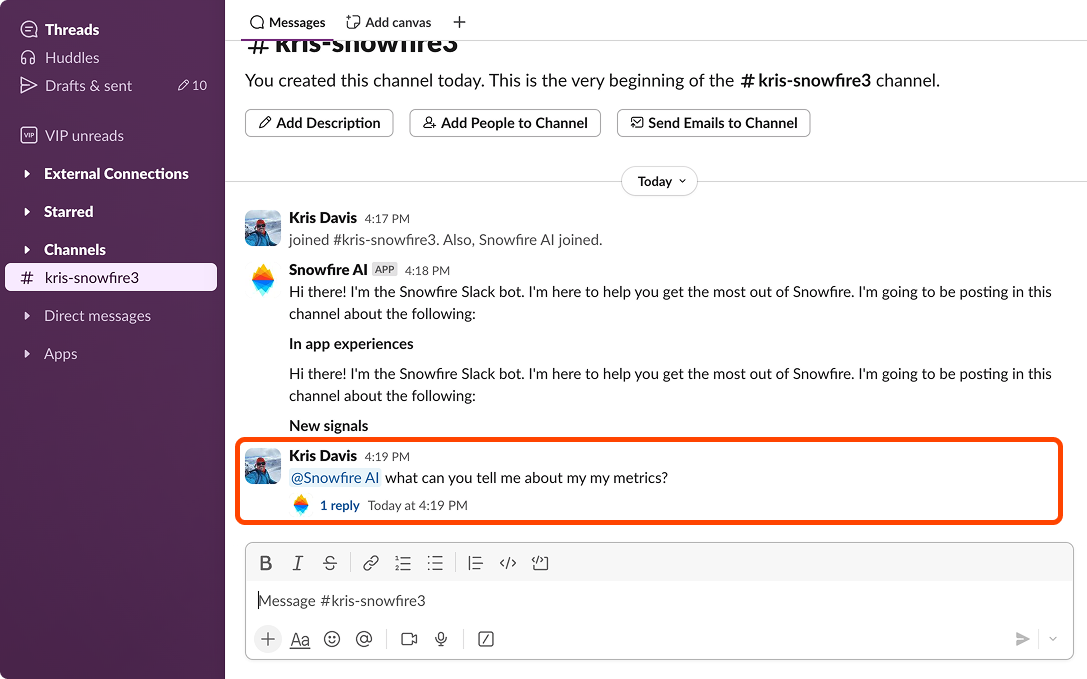Viewport: 1087px width, 679px height.
Task: Toggle bold formatting in composer
Action: click(x=266, y=563)
